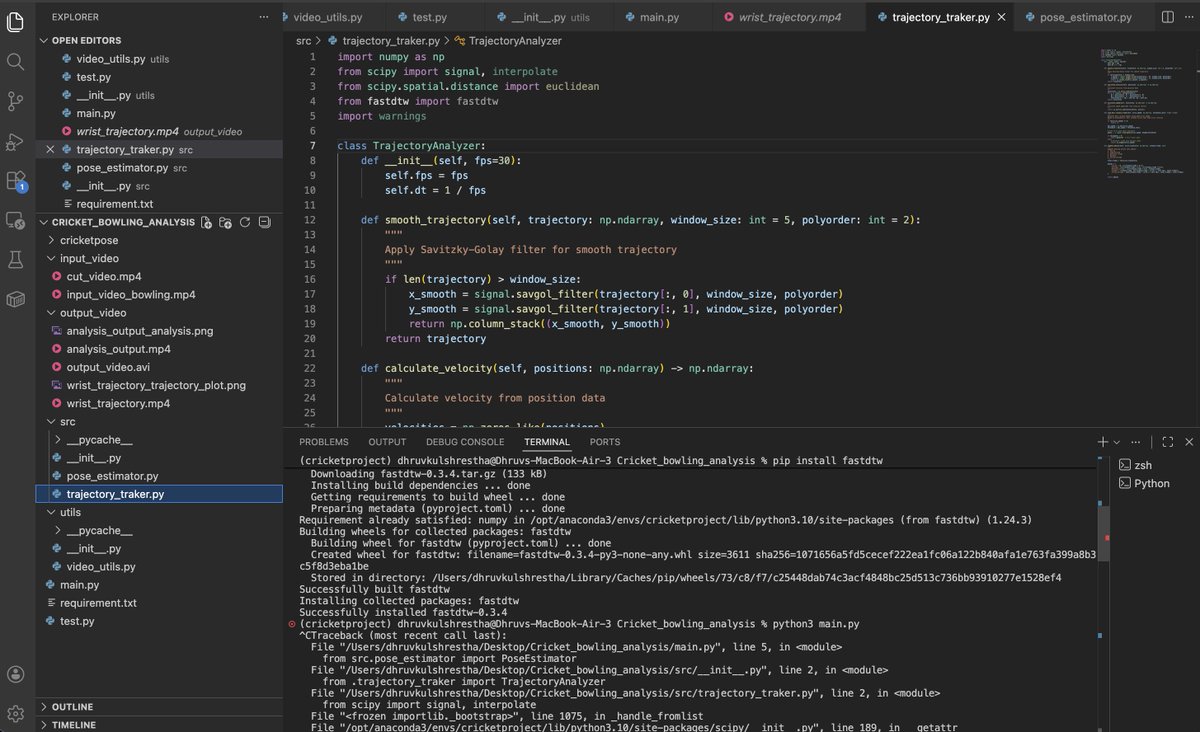Open the Ports panel tab
The image size is (1200, 732).
coord(605,442)
